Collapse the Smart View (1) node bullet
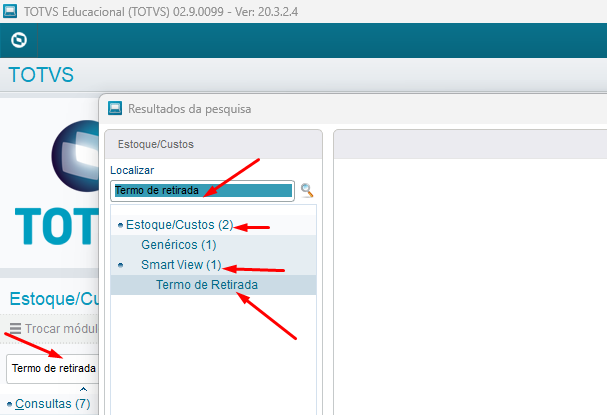 pyautogui.click(x=120, y=265)
